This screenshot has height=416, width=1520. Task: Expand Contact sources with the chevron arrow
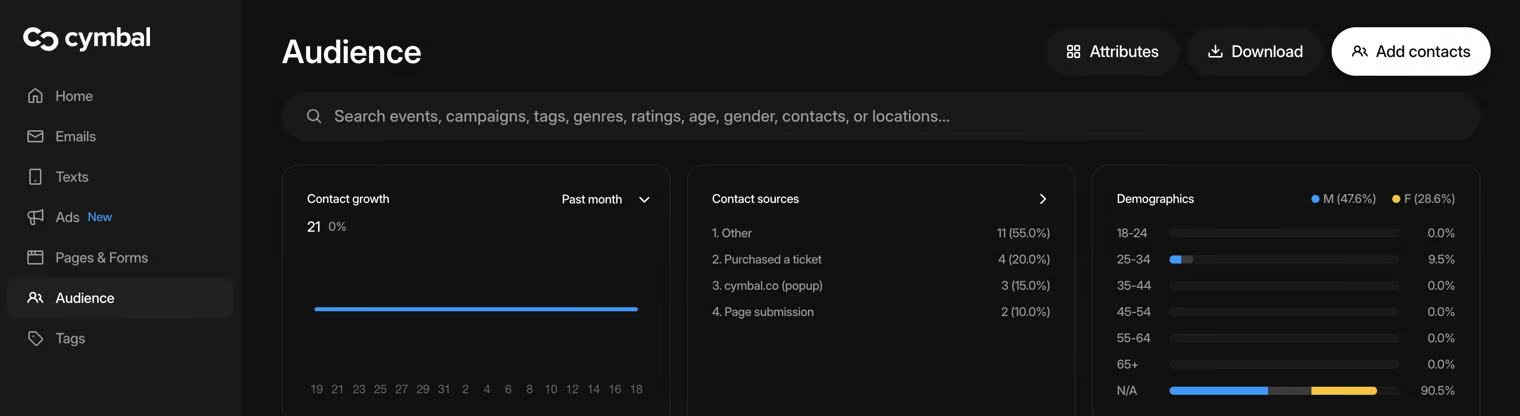[x=1042, y=199]
